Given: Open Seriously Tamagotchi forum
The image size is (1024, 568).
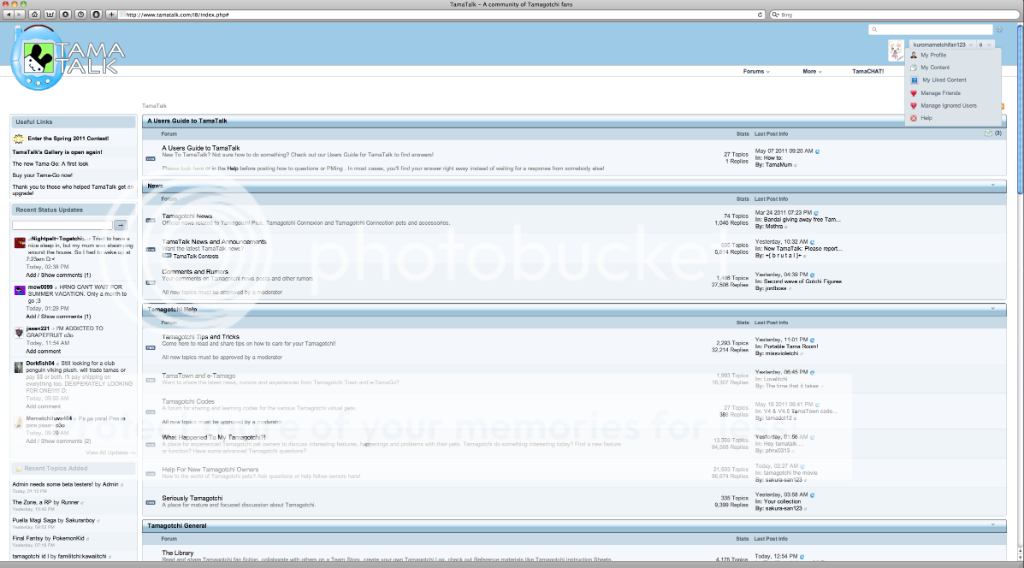Looking at the screenshot, I should (192, 498).
